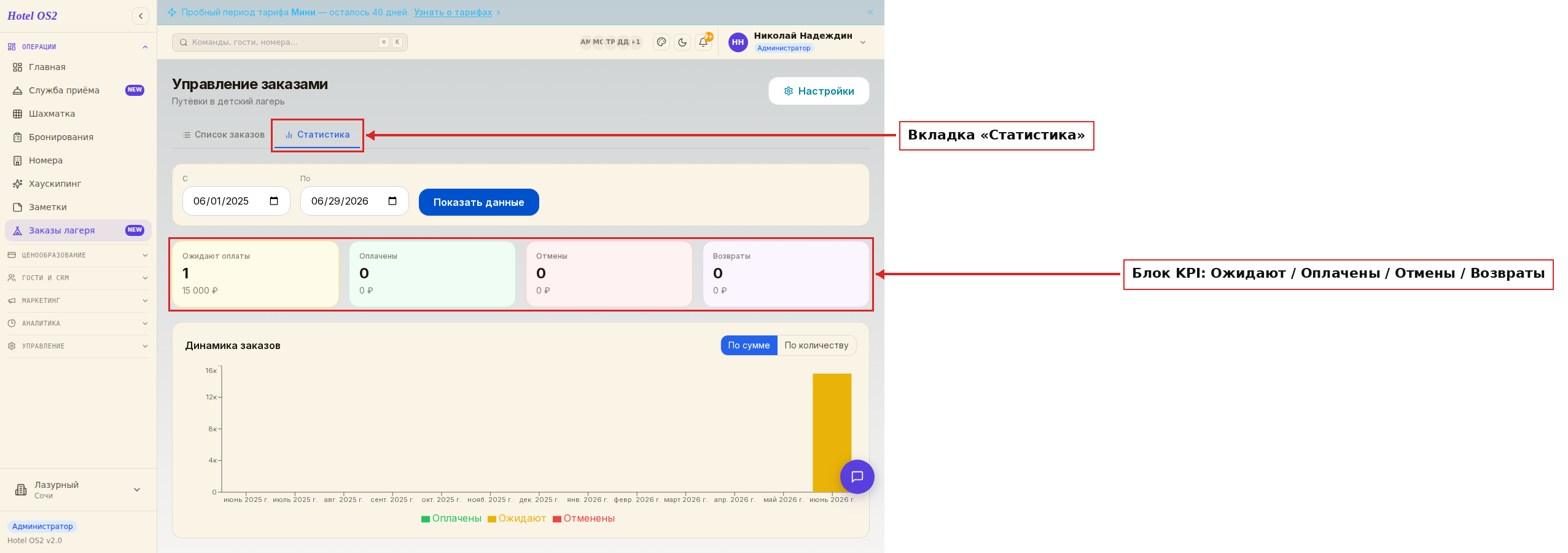Viewport: 1568px width, 553px height.
Task: Click the Заметки file icon
Action: coord(18,207)
